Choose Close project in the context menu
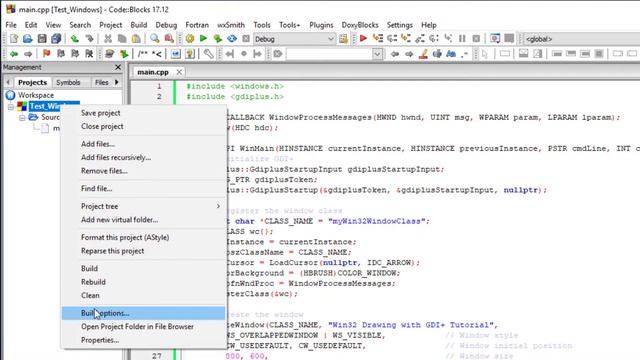Screen dimensions: 640x360 click(x=143, y=126)
